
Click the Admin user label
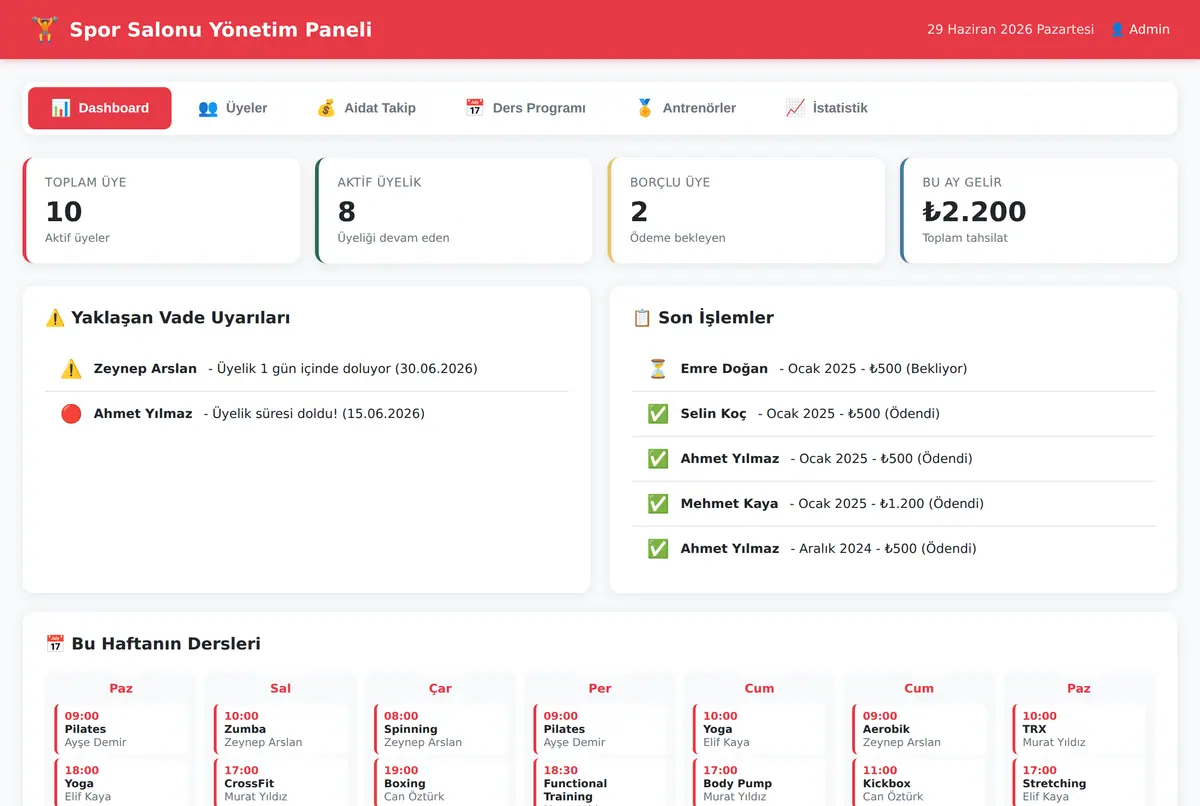[x=1149, y=30]
